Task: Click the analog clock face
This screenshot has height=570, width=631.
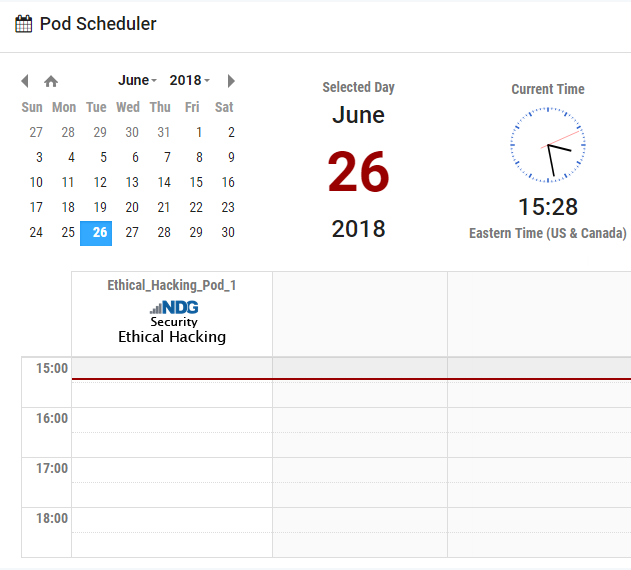Action: pyautogui.click(x=547, y=146)
